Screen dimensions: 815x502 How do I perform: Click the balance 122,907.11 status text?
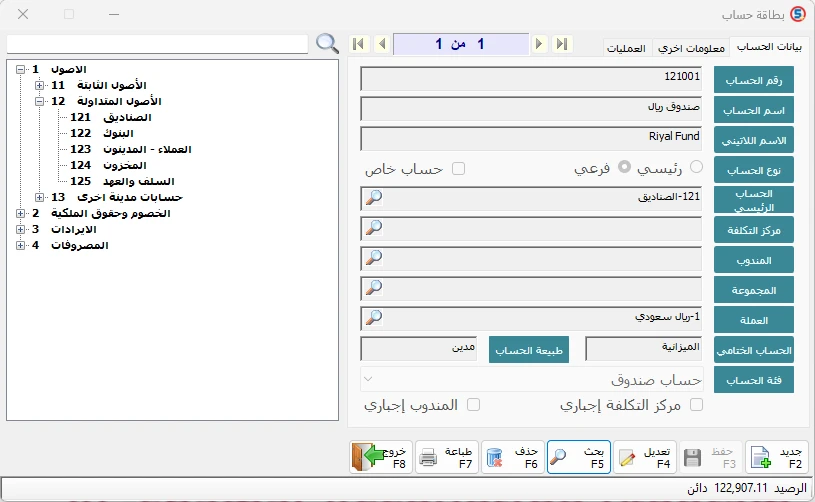(747, 488)
